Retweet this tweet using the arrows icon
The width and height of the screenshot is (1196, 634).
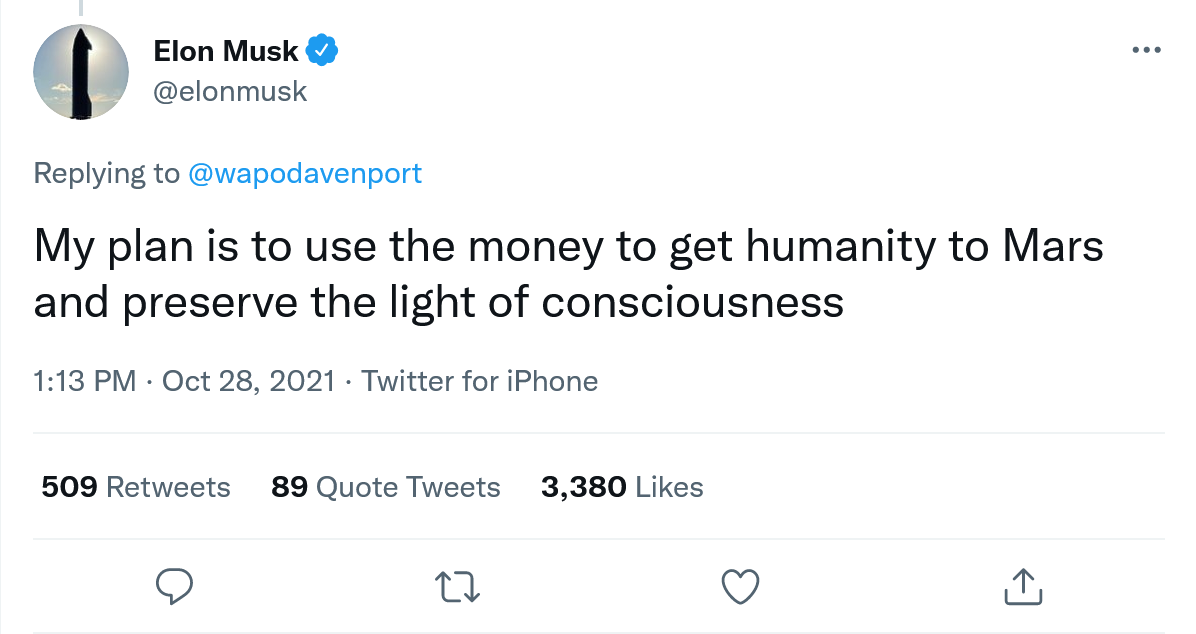tap(459, 586)
